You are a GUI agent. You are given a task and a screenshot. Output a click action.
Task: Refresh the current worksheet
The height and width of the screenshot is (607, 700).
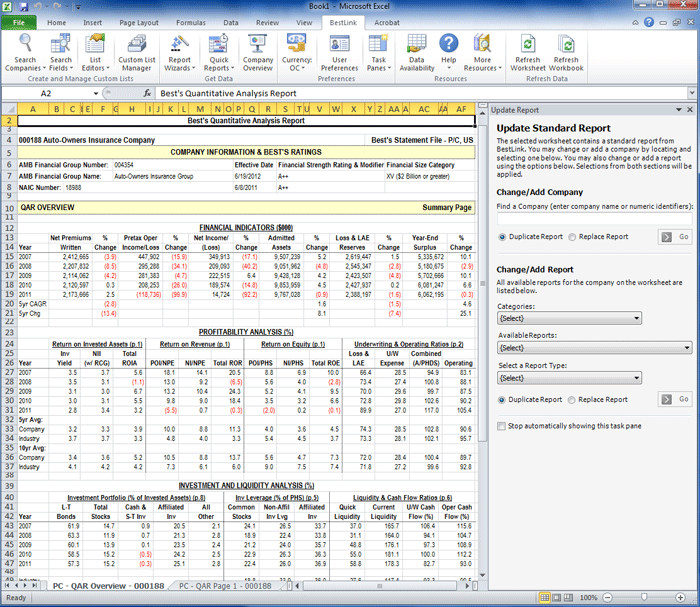pos(528,53)
